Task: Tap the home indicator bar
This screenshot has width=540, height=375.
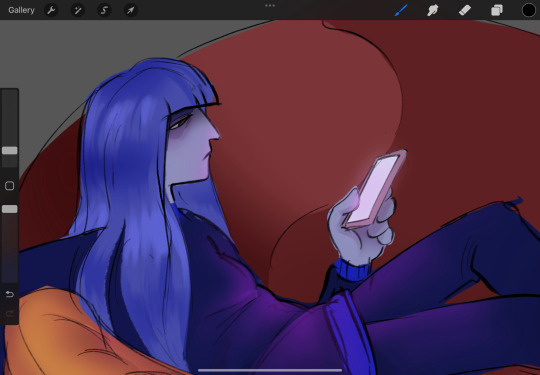Action: pyautogui.click(x=270, y=371)
